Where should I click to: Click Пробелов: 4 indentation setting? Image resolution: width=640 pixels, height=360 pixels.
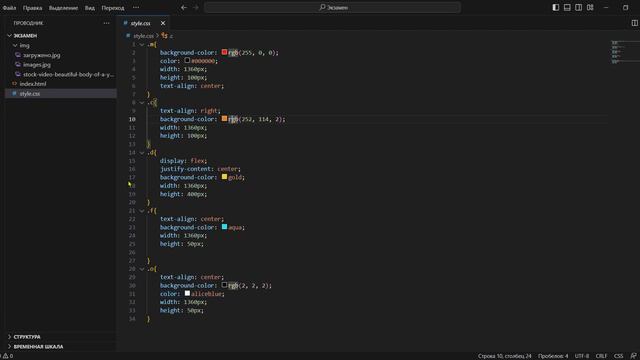[553, 356]
